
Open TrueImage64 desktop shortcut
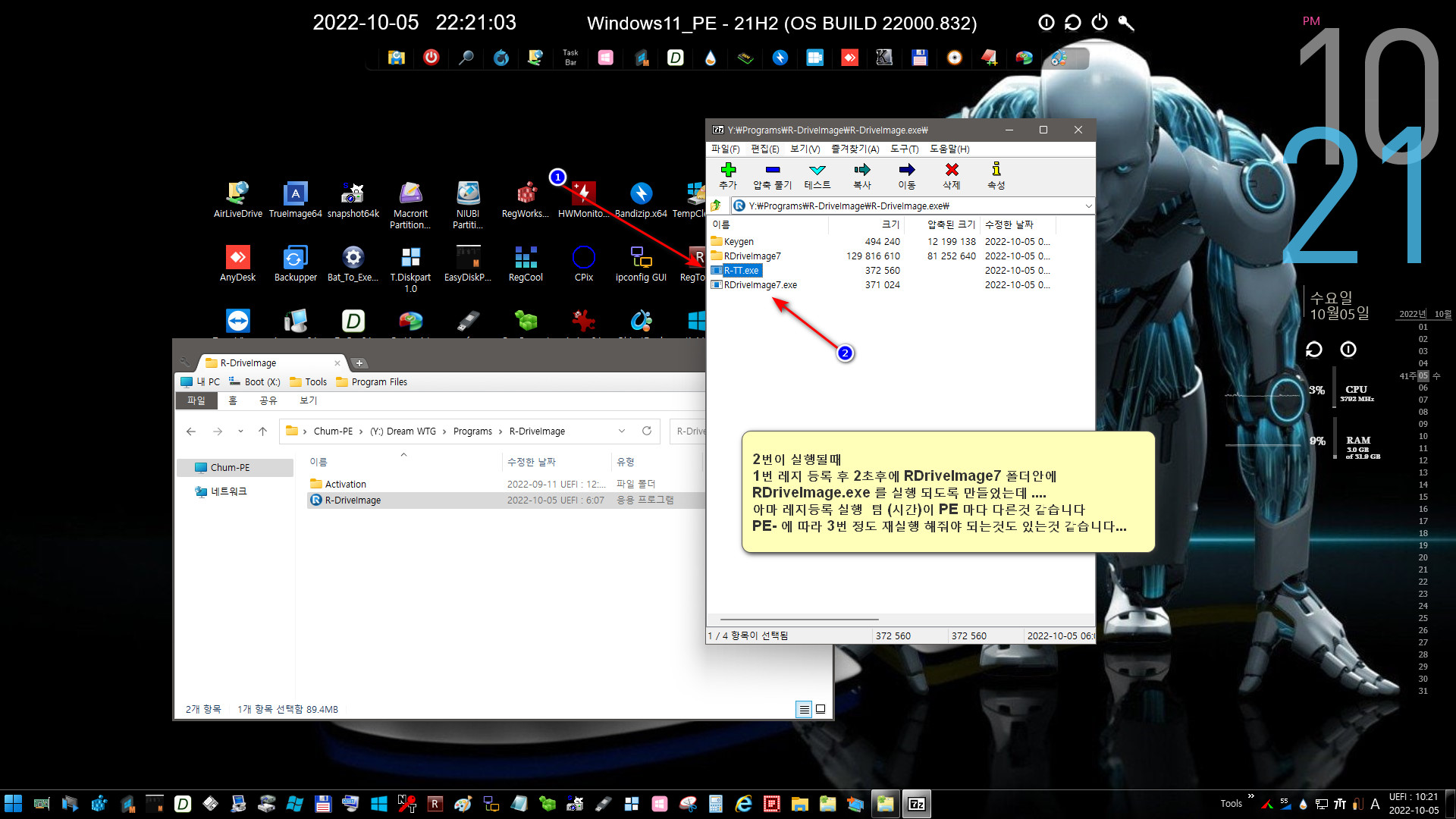[295, 200]
